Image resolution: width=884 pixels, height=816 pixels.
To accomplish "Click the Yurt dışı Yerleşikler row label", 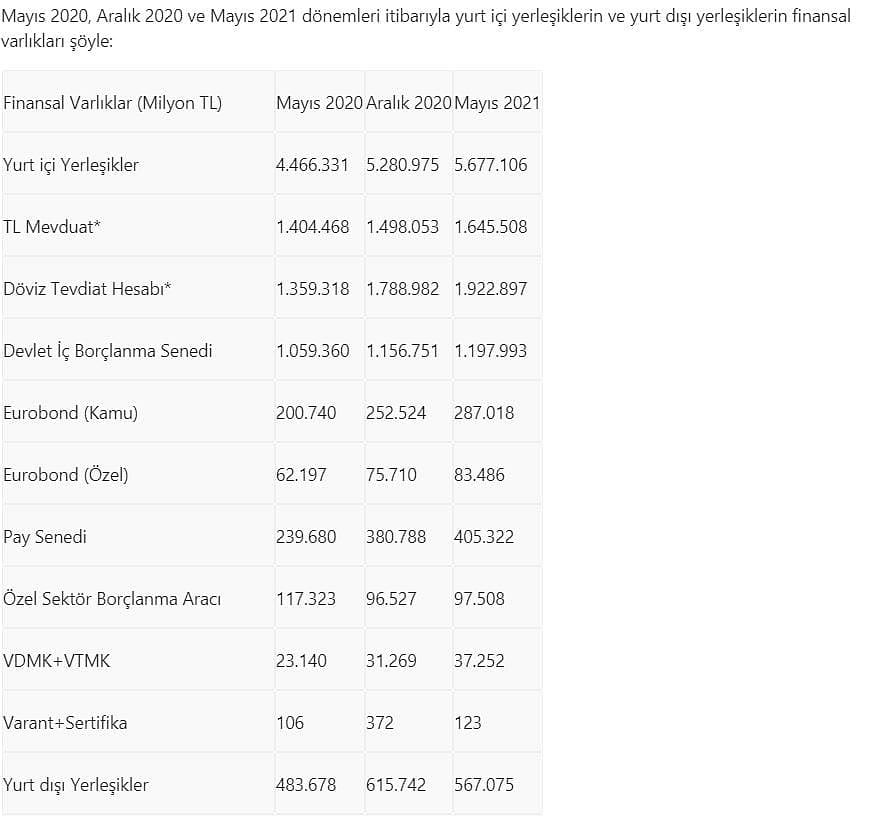I will (76, 784).
